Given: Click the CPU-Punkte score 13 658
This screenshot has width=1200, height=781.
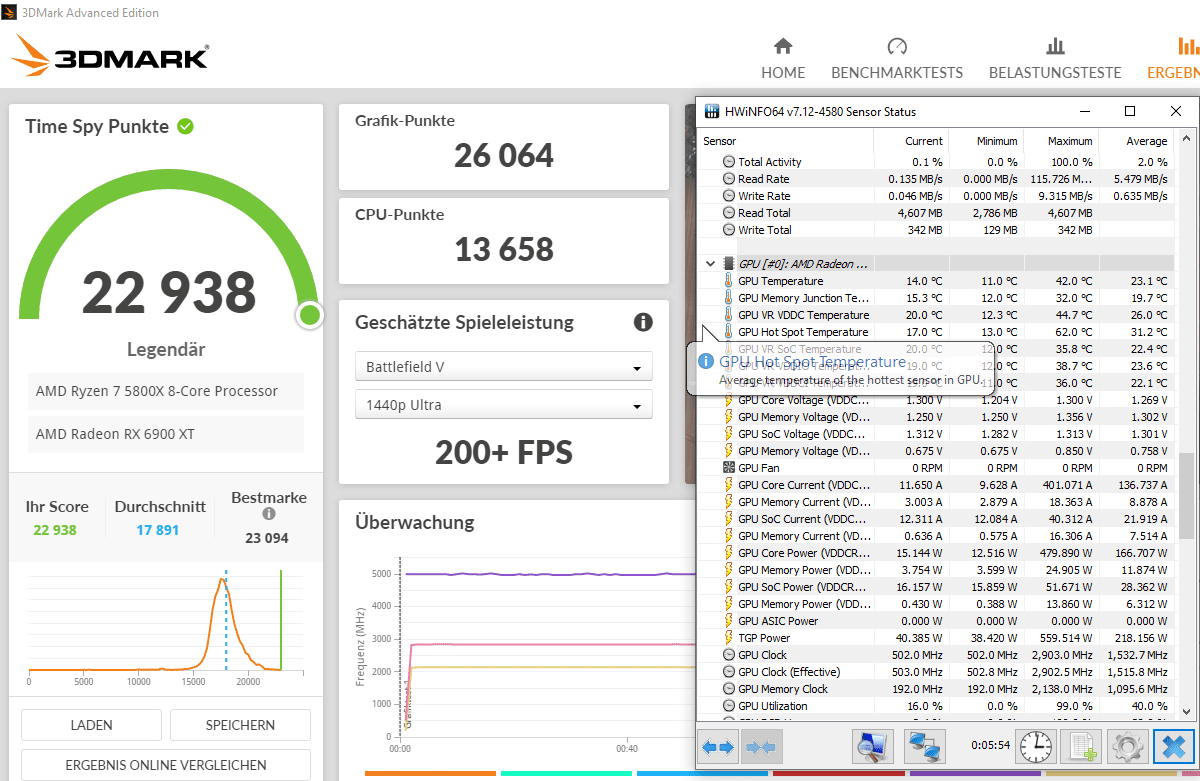Looking at the screenshot, I should click(504, 249).
